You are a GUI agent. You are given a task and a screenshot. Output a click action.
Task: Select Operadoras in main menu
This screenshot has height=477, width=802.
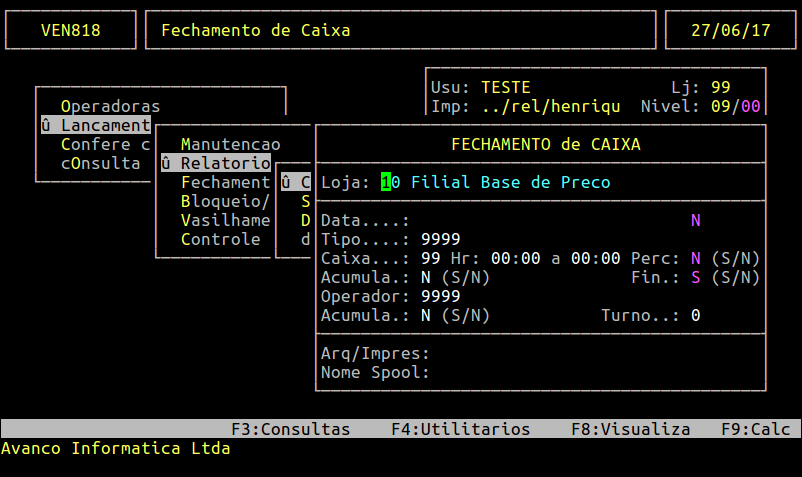[110, 106]
